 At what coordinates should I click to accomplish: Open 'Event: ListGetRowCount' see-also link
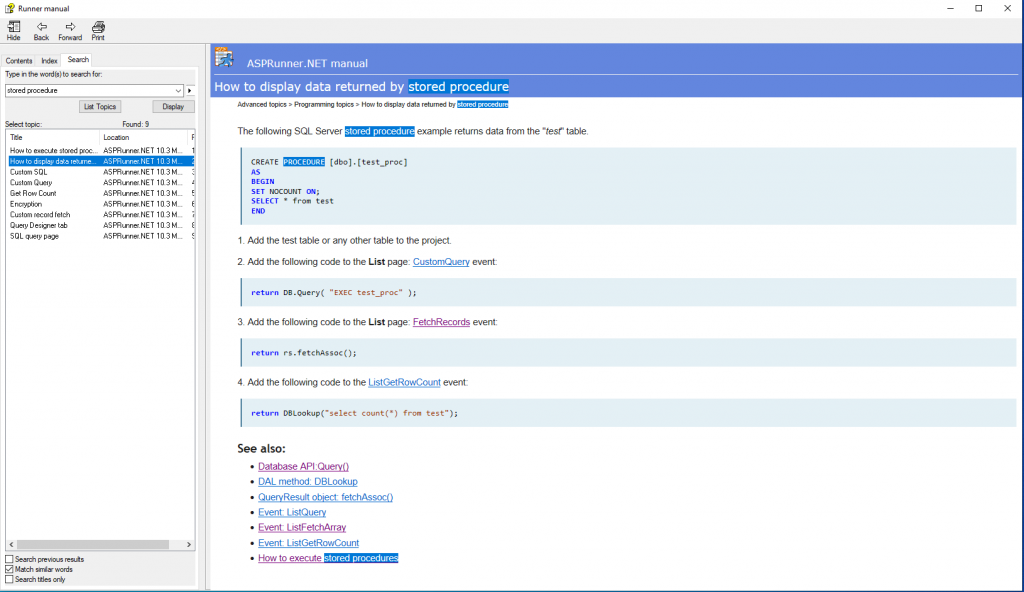pyautogui.click(x=308, y=543)
